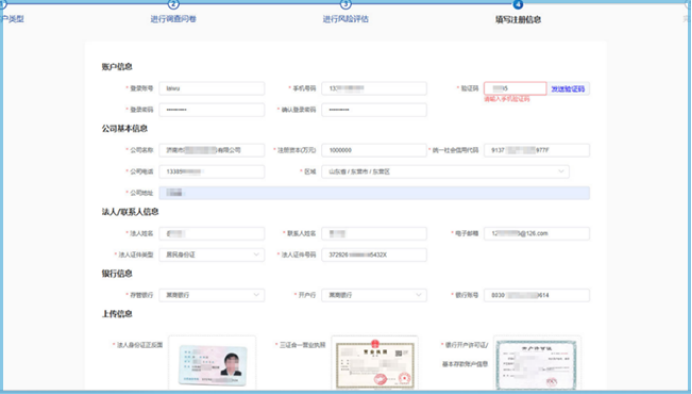Open the 银行开户许可证 permit thumbnail
The image size is (692, 394).
point(537,363)
